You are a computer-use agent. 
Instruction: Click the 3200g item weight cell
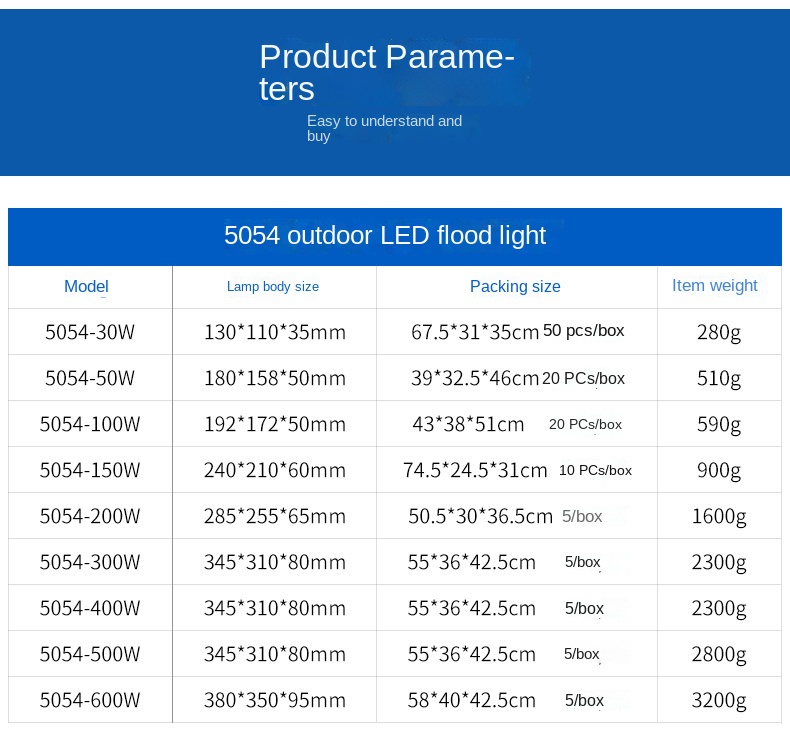[x=719, y=700]
